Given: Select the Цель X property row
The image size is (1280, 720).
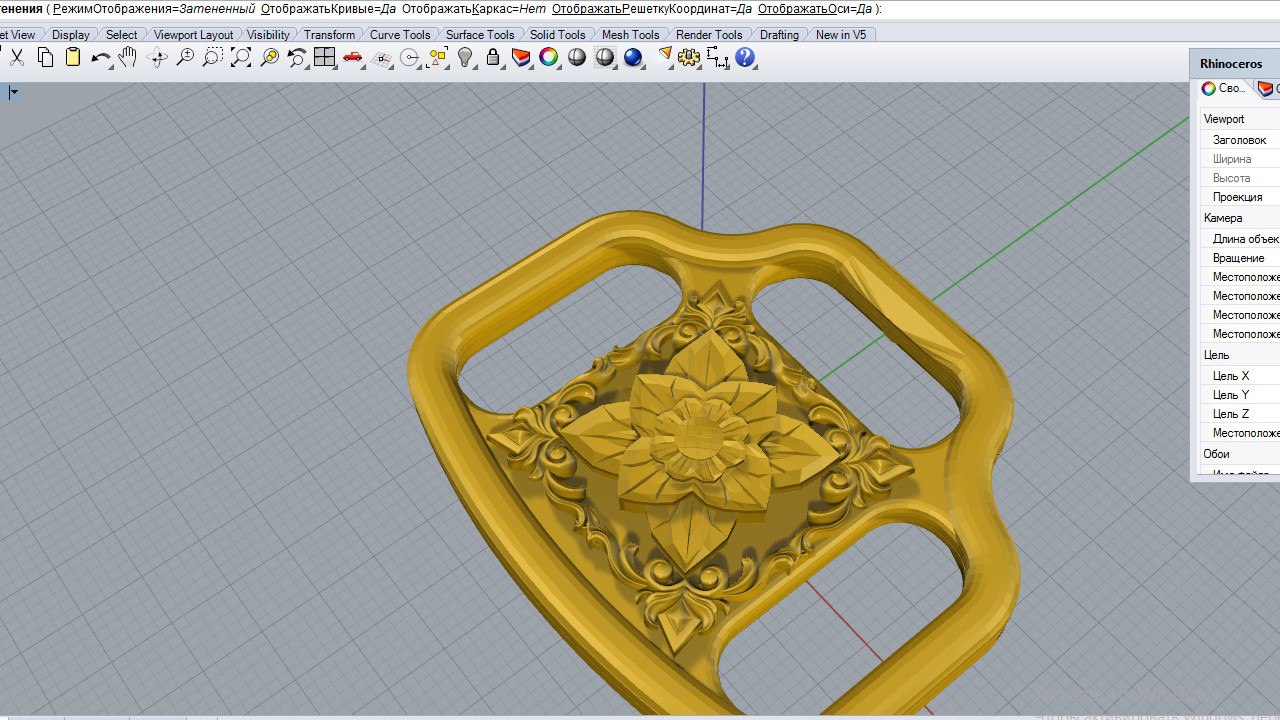Looking at the screenshot, I should pyautogui.click(x=1231, y=376).
